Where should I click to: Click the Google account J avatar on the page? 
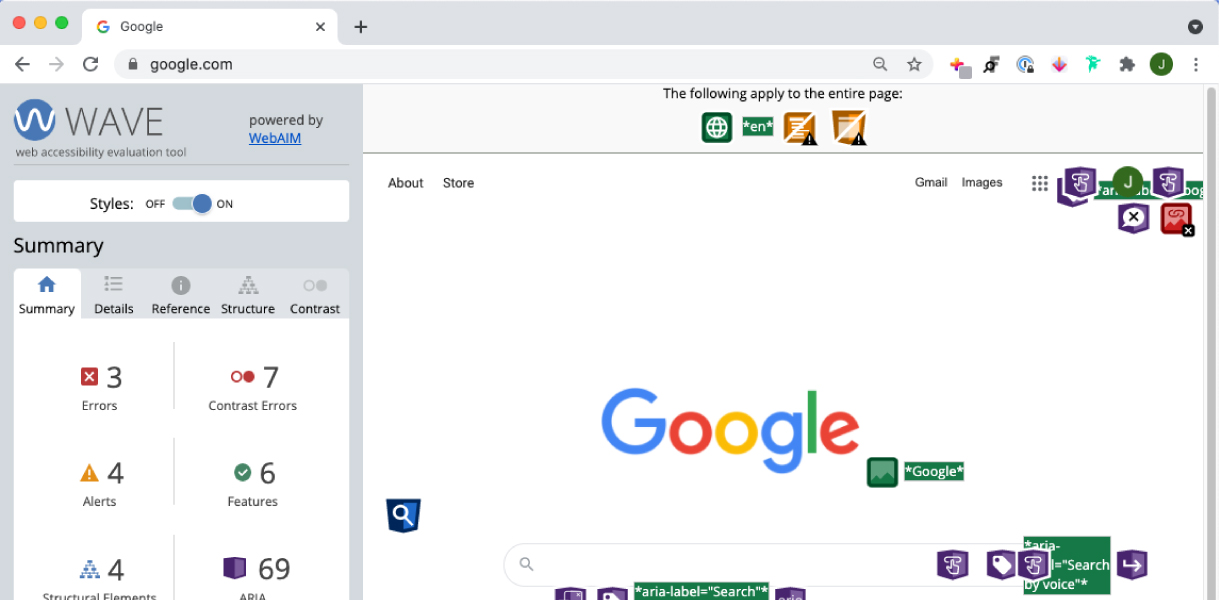(x=1128, y=182)
